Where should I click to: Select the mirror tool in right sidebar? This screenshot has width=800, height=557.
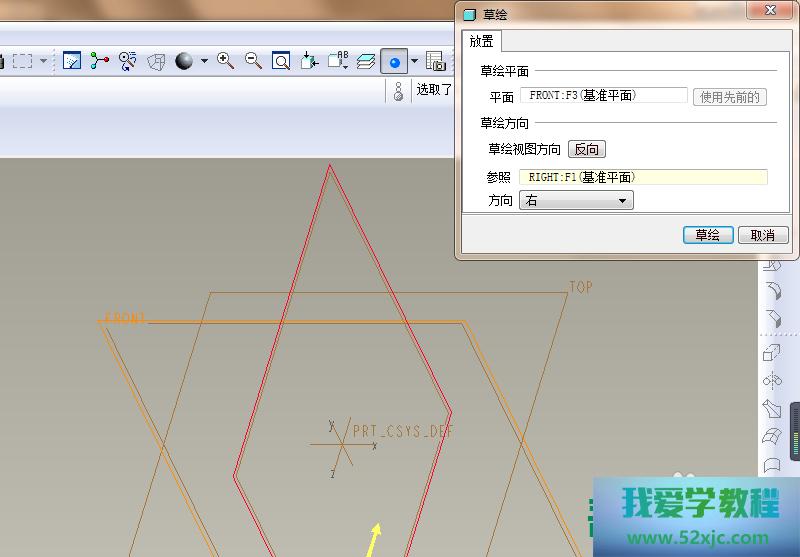(771, 380)
